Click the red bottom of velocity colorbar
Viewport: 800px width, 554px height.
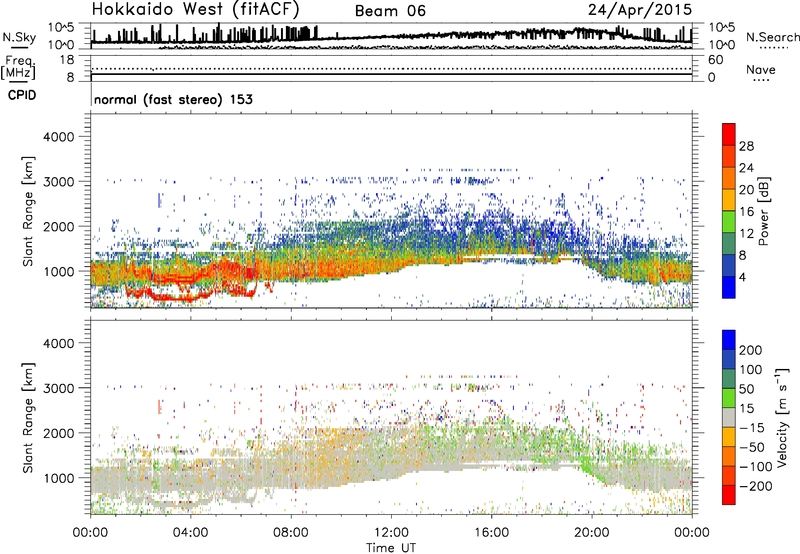[x=729, y=495]
